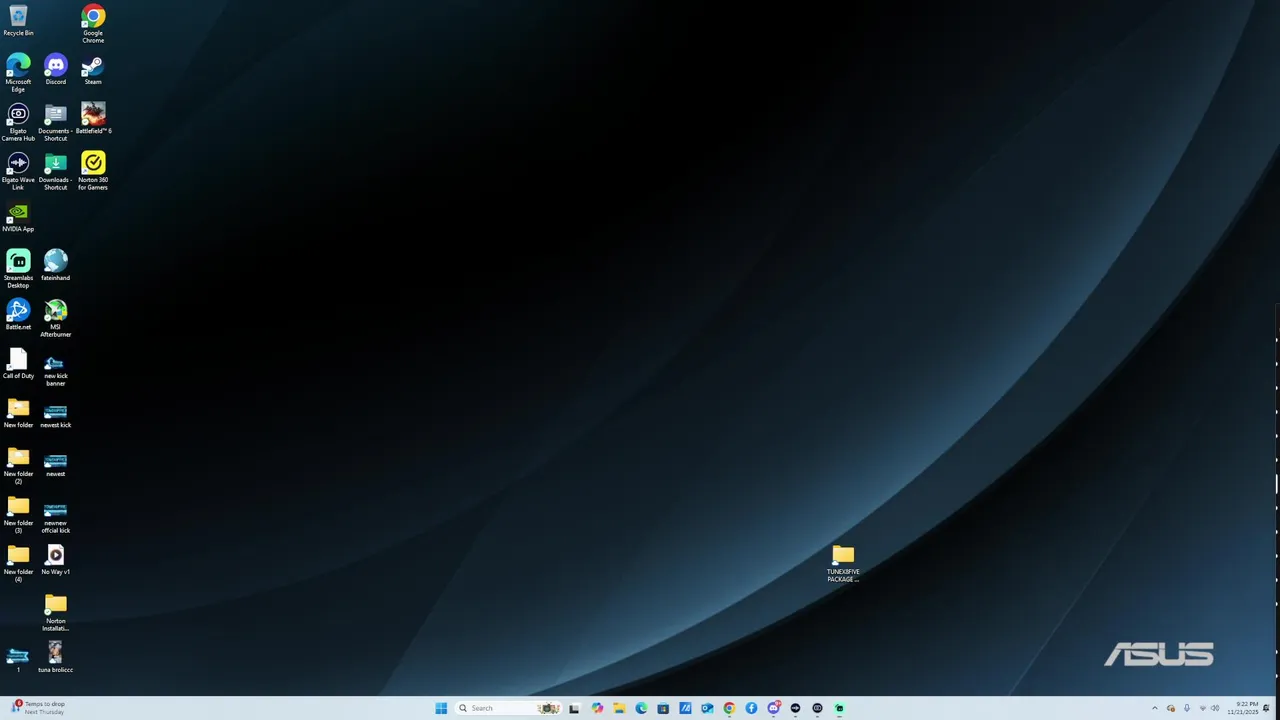
Task: Select the Steam desktop shortcut
Action: [93, 69]
